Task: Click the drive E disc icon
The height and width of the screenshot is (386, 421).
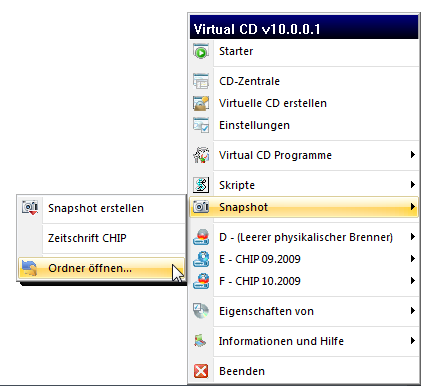Action: click(x=201, y=259)
